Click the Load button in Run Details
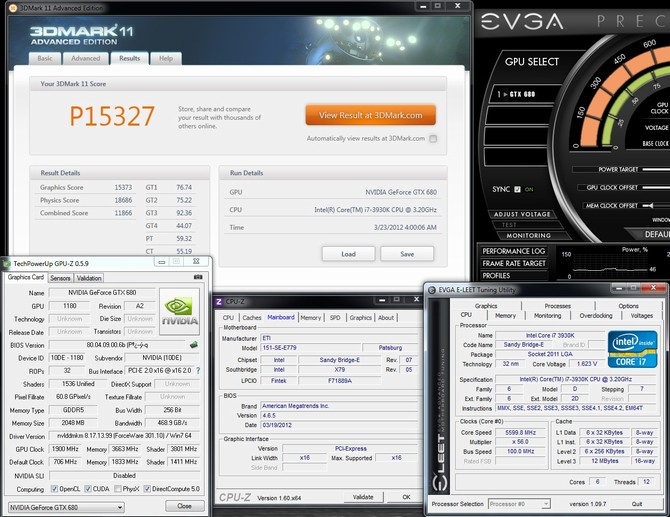This screenshot has height=517, width=670. [348, 254]
